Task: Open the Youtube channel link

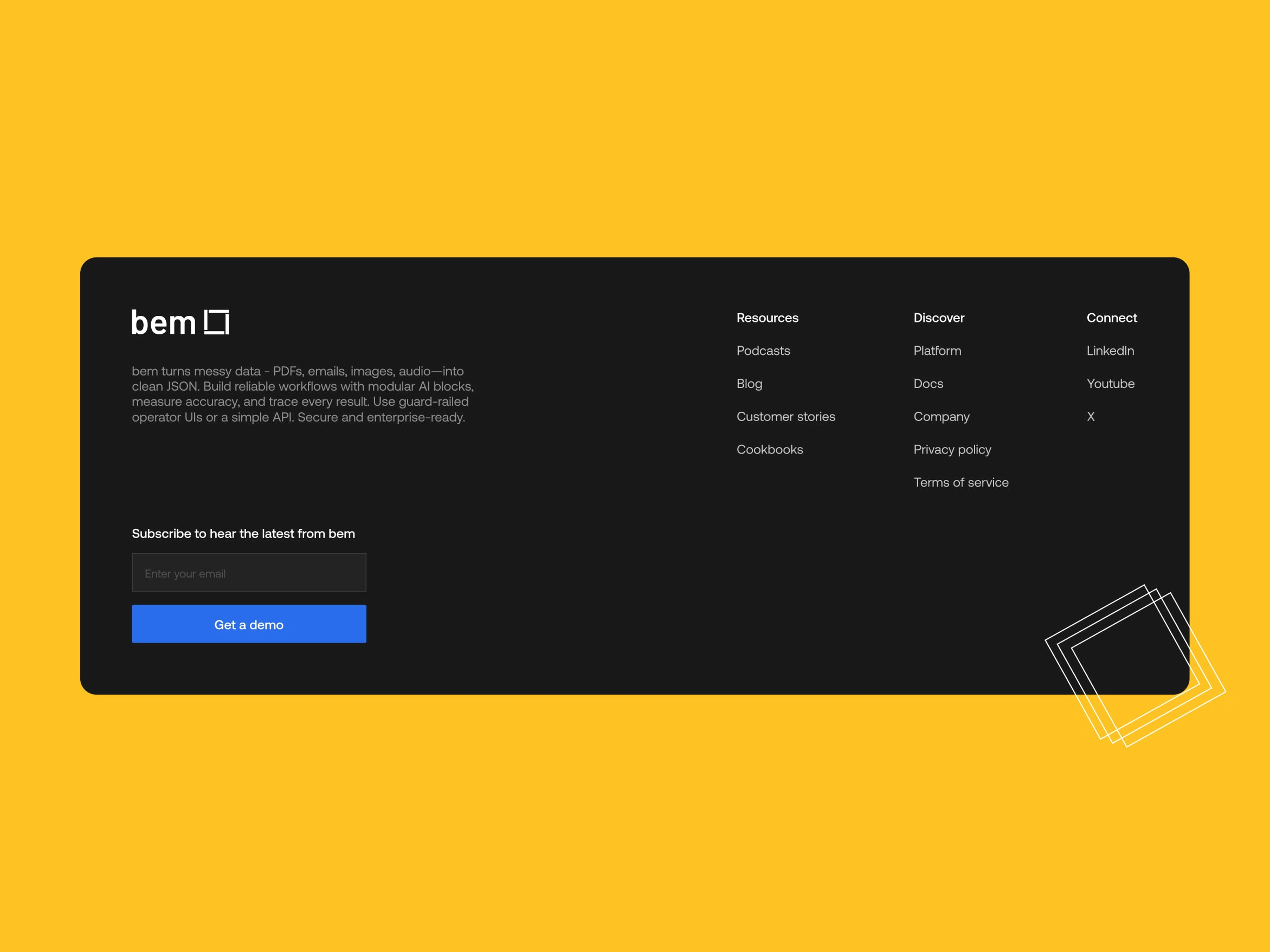Action: [x=1111, y=383]
